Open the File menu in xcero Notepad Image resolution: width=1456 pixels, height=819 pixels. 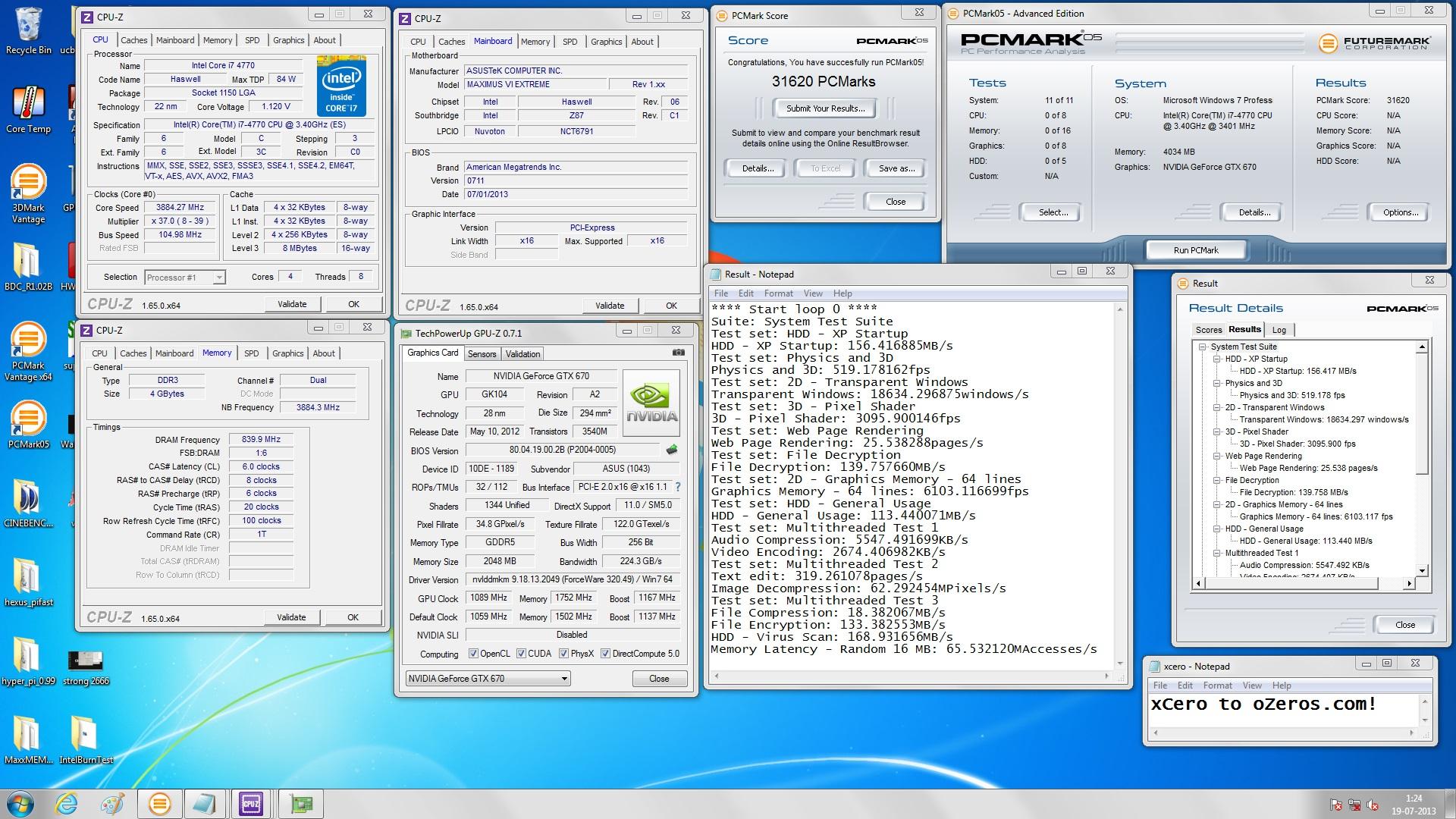tap(1160, 686)
